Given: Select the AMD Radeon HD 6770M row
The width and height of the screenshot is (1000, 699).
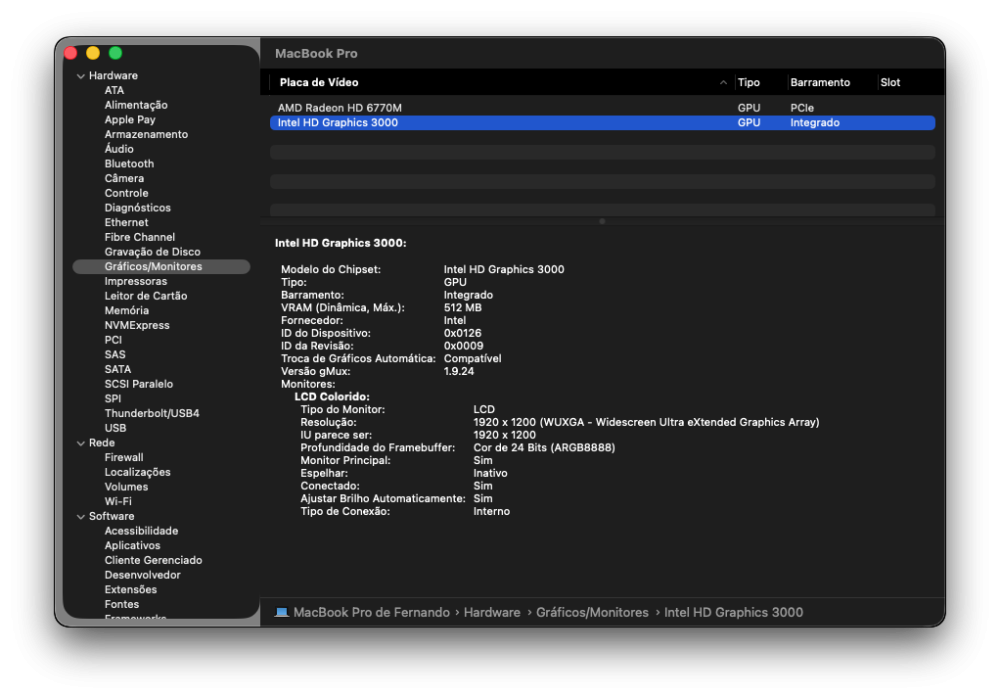Looking at the screenshot, I should (x=603, y=108).
